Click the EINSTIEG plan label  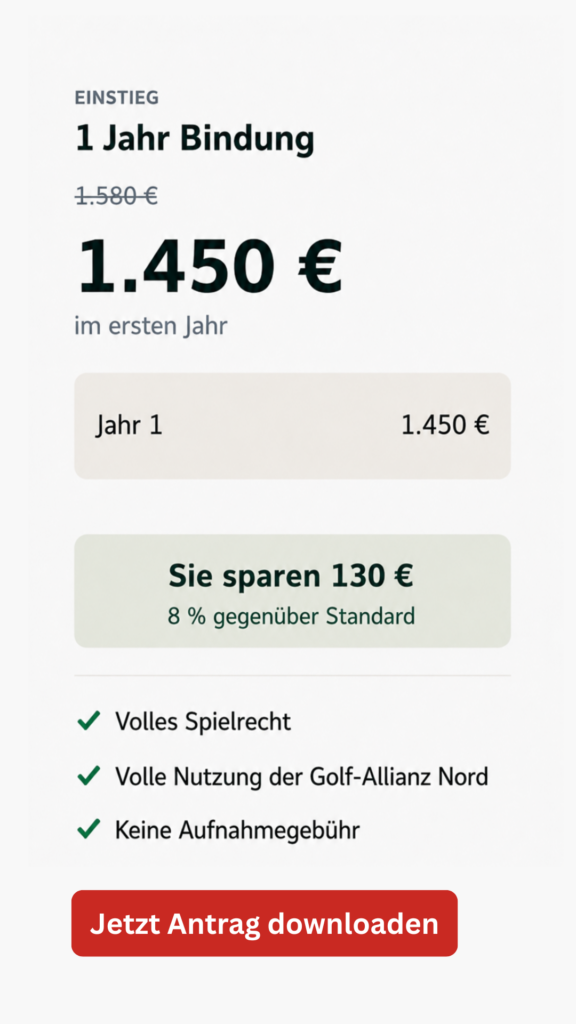point(117,98)
